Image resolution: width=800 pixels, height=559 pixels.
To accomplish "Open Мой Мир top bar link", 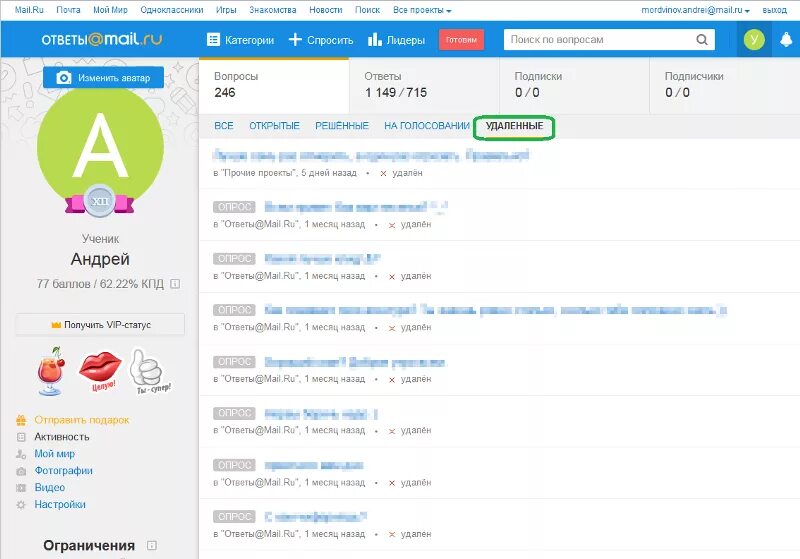I will [x=110, y=10].
